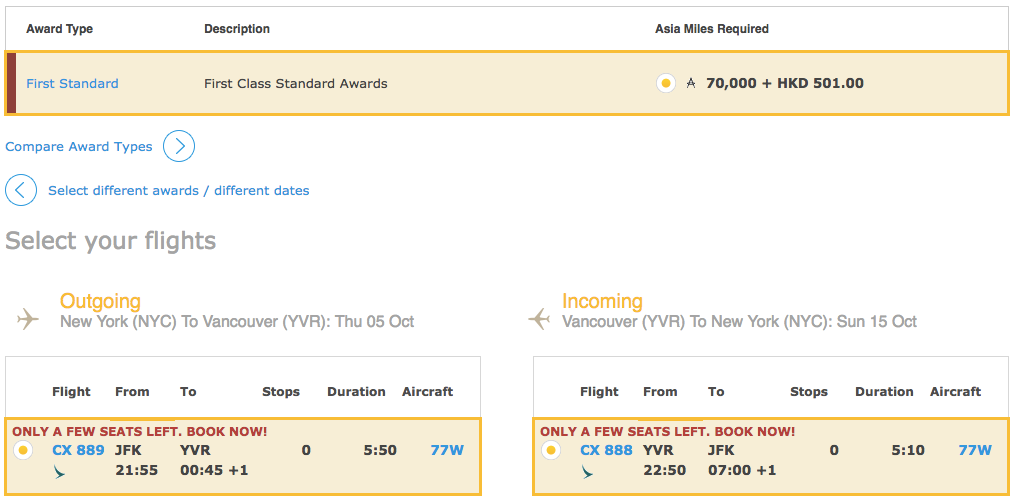Click the back arrow circle icon
The image size is (1016, 501).
click(21, 190)
